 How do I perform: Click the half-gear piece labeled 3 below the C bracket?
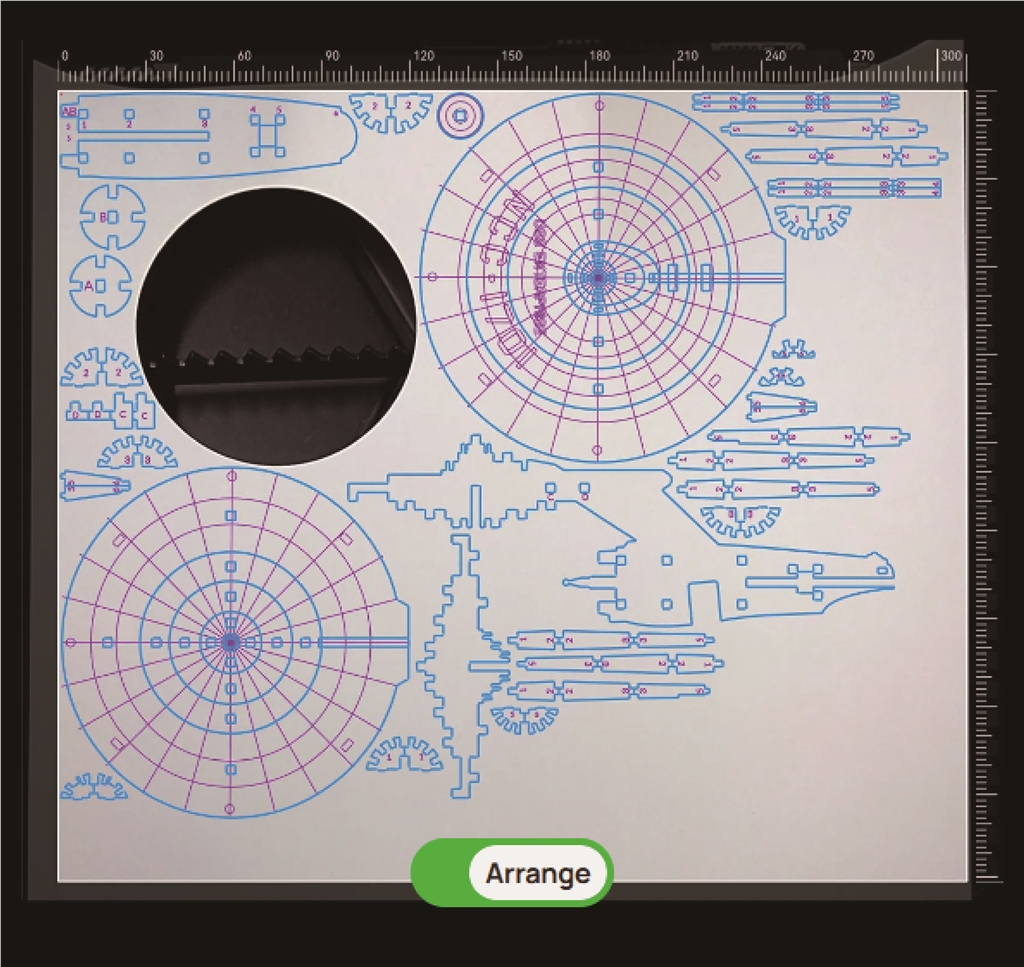(137, 453)
